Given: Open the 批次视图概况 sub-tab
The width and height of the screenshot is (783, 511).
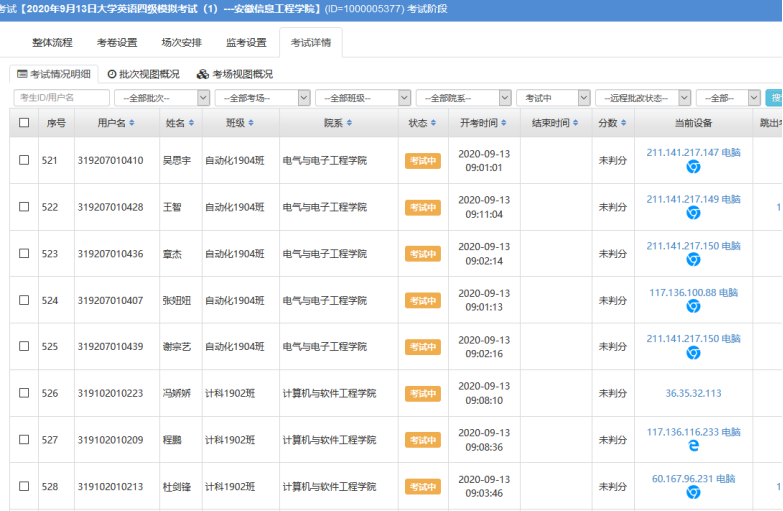Looking at the screenshot, I should pos(143,74).
